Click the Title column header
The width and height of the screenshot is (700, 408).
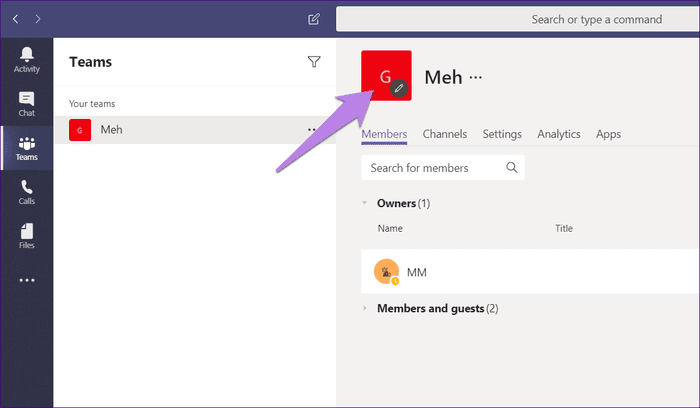tap(564, 228)
